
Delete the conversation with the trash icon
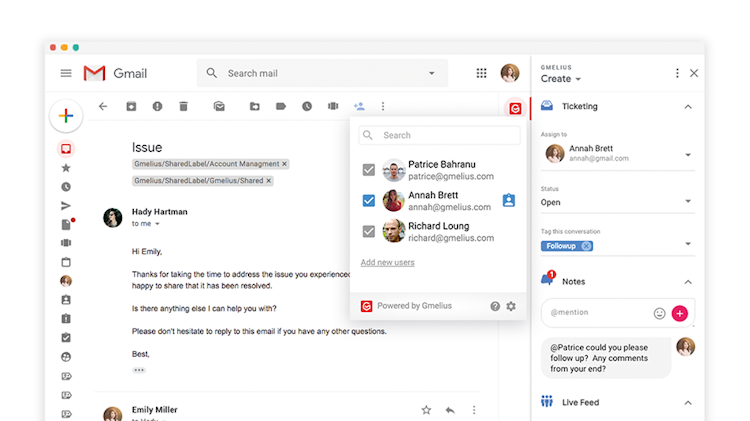click(x=183, y=106)
